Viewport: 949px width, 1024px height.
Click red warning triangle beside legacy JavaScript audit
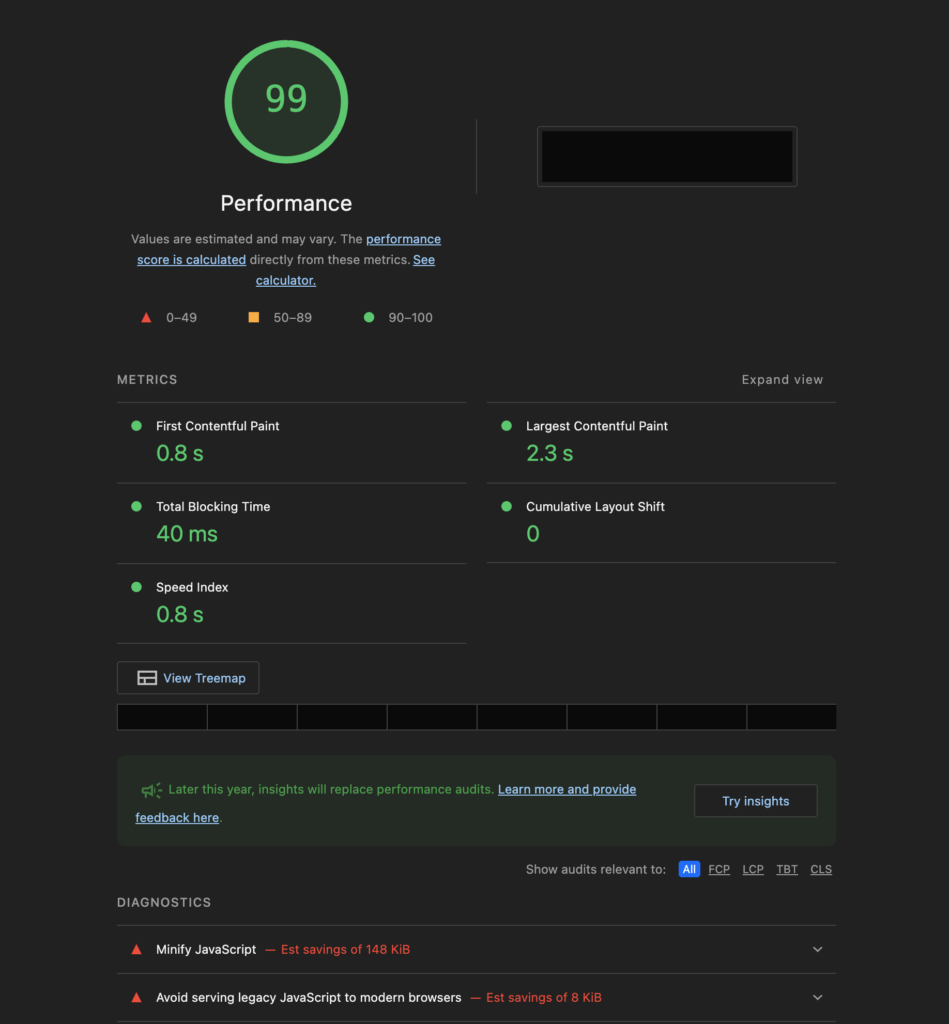[x=137, y=997]
